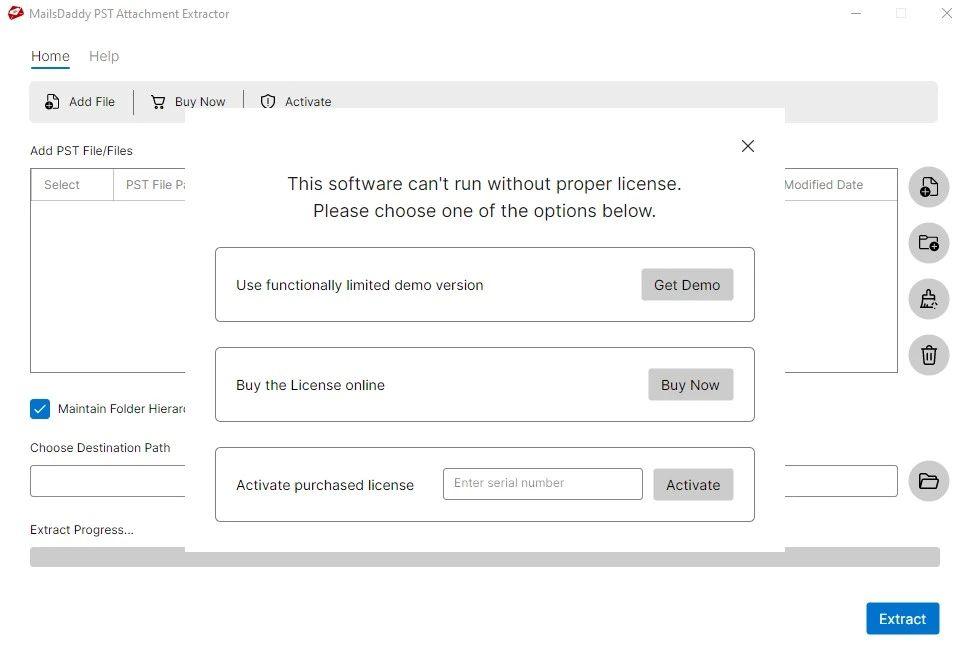This screenshot has height=654, width=970.
Task: Click the Activate button beside serial field
Action: (693, 484)
